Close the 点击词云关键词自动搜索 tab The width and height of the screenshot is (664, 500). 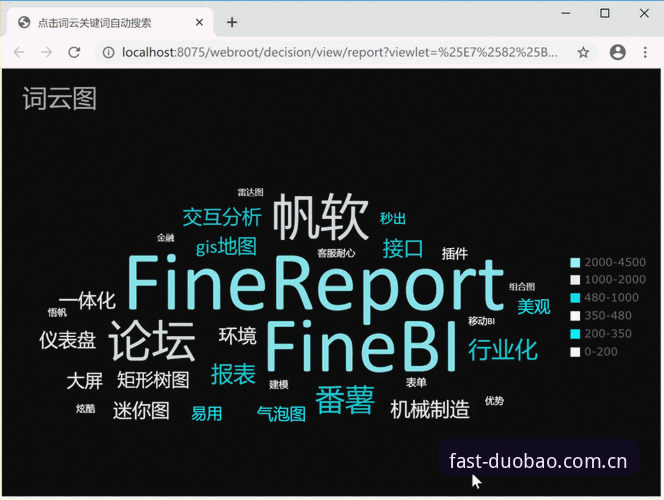click(x=199, y=22)
